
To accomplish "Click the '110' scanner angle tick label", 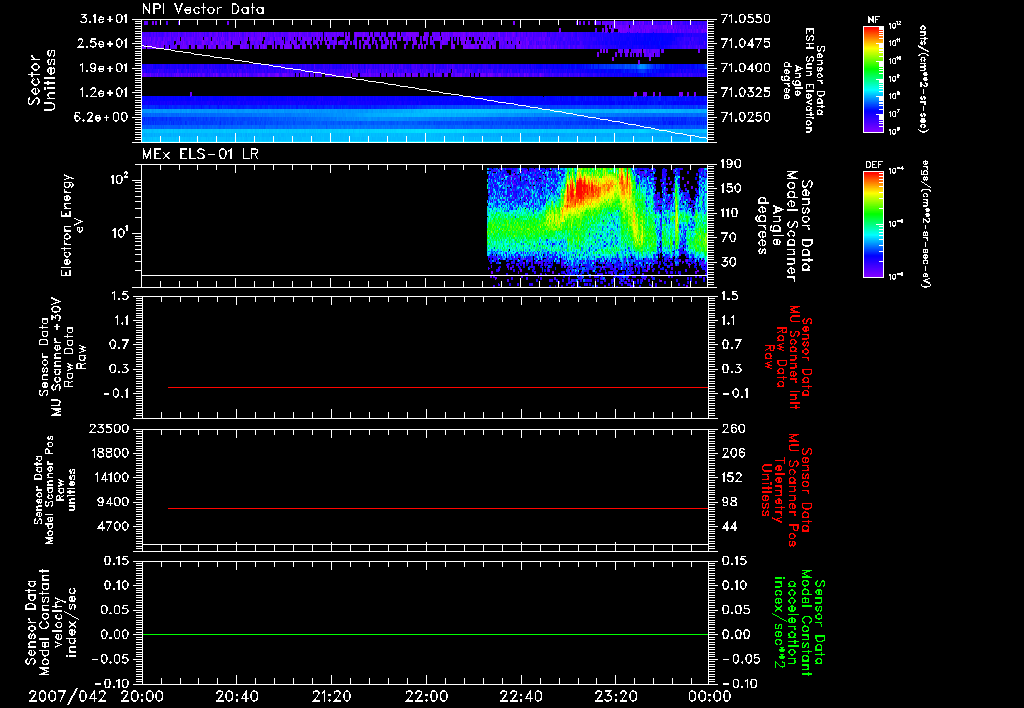I will point(731,213).
